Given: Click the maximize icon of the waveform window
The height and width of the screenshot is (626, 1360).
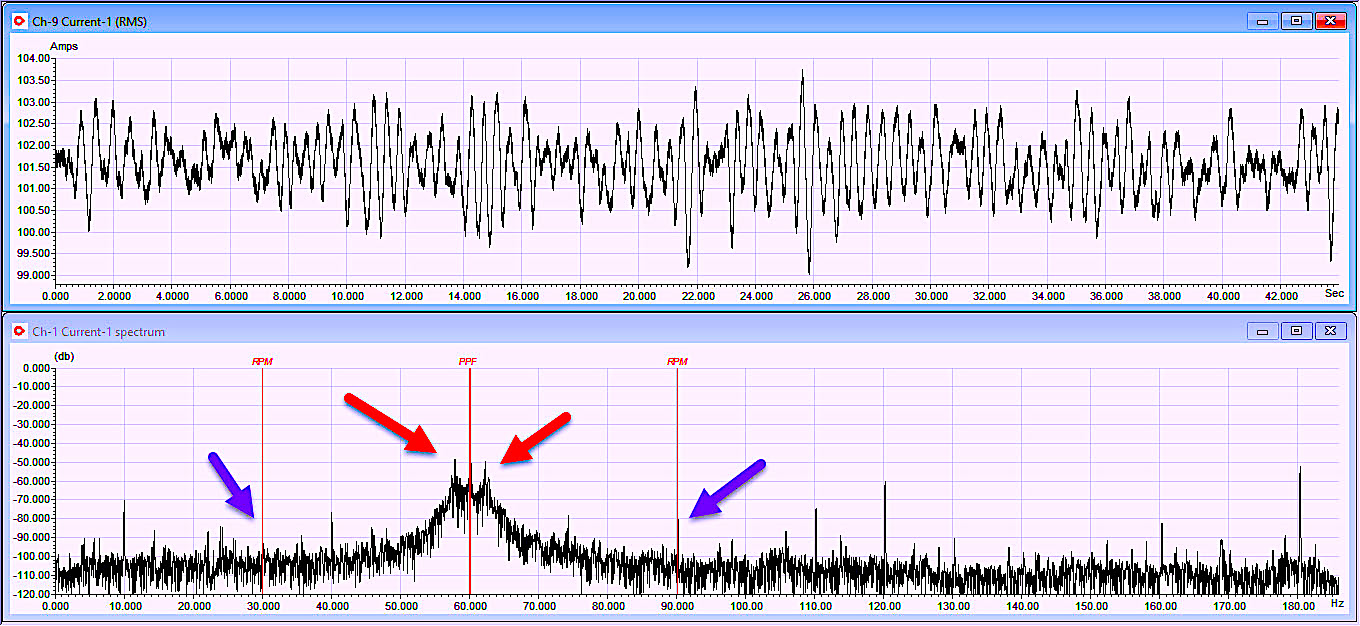Looking at the screenshot, I should click(1296, 18).
